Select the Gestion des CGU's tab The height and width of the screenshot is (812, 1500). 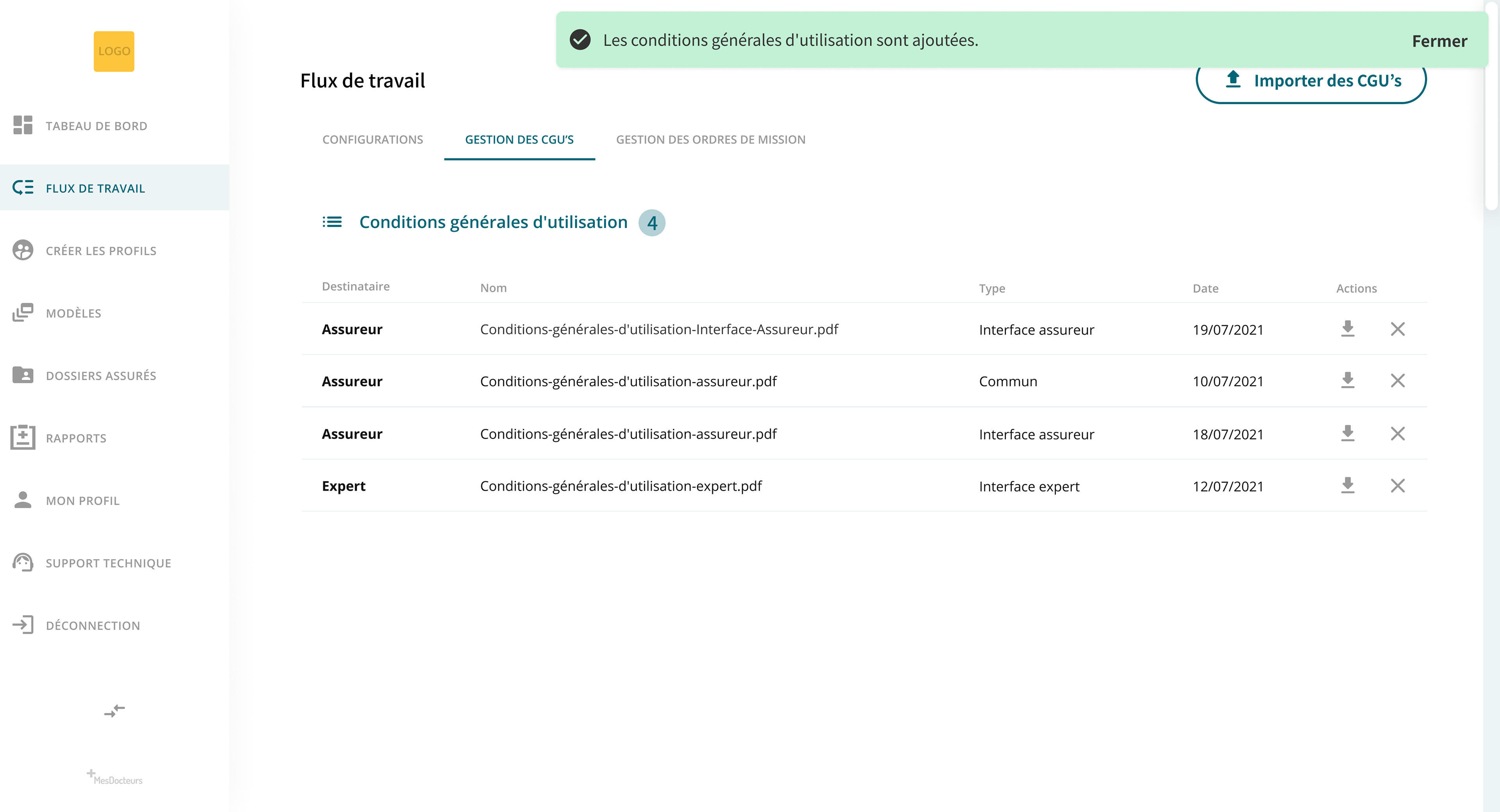point(520,140)
